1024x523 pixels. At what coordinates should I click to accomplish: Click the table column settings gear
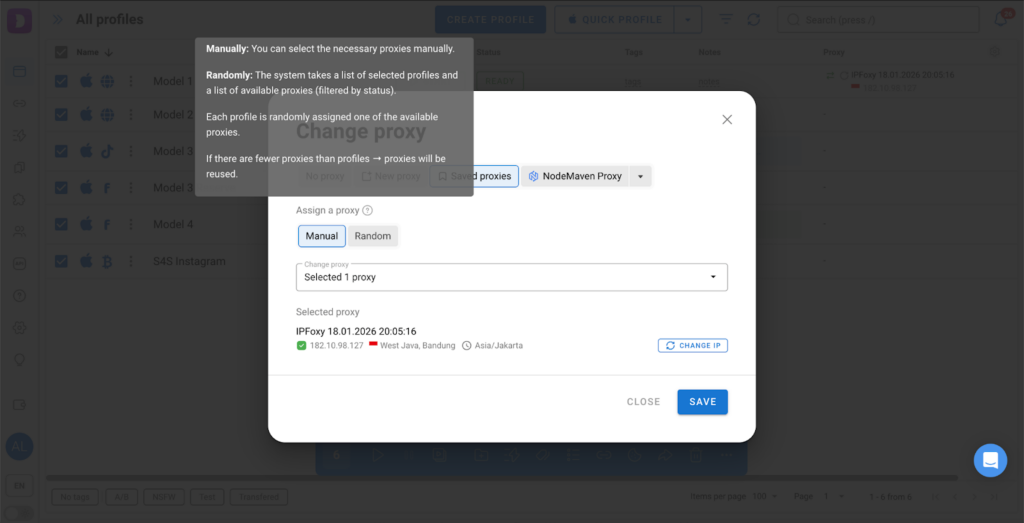point(993,52)
